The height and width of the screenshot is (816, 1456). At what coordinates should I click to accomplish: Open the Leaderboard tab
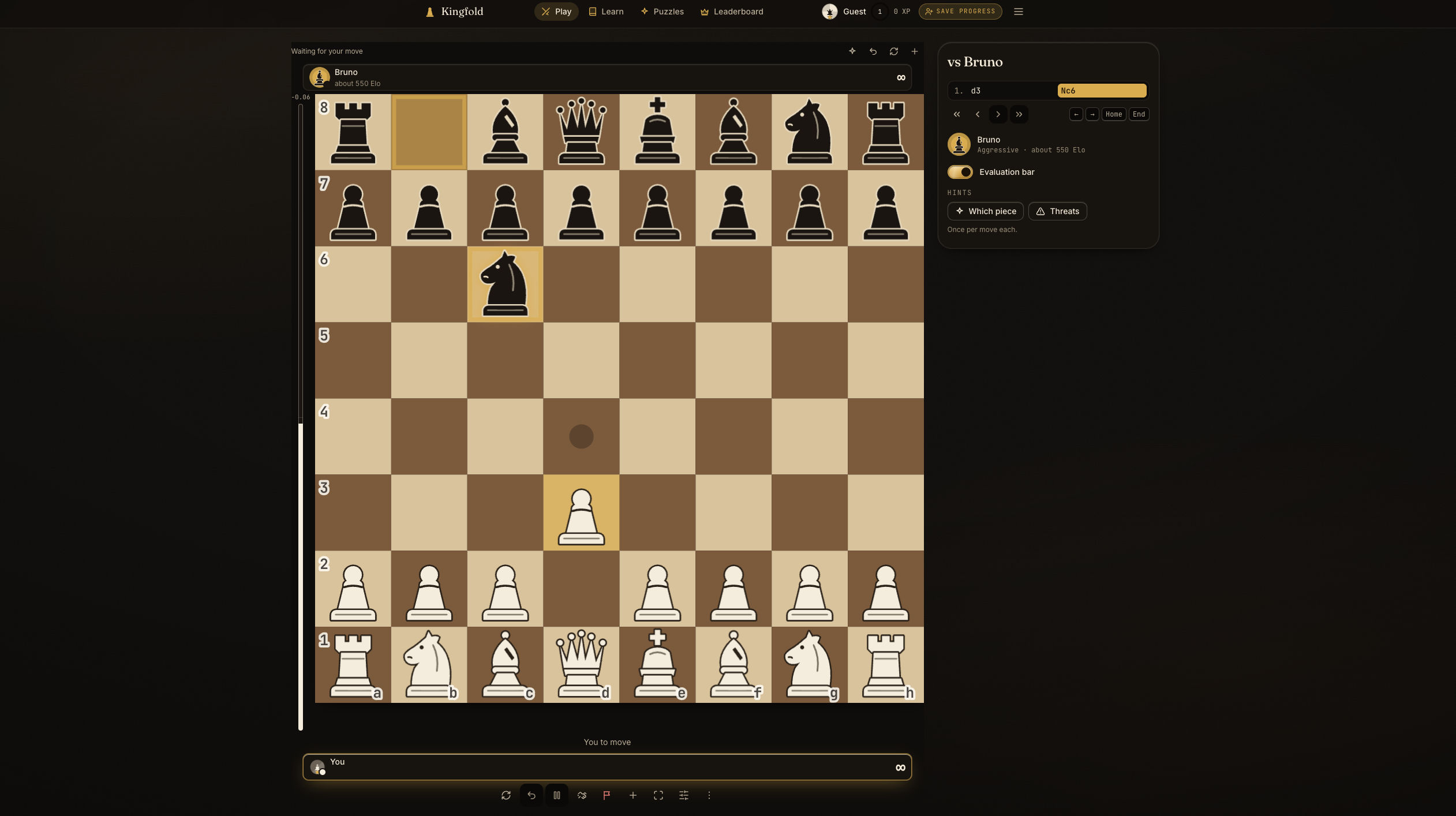pos(731,12)
